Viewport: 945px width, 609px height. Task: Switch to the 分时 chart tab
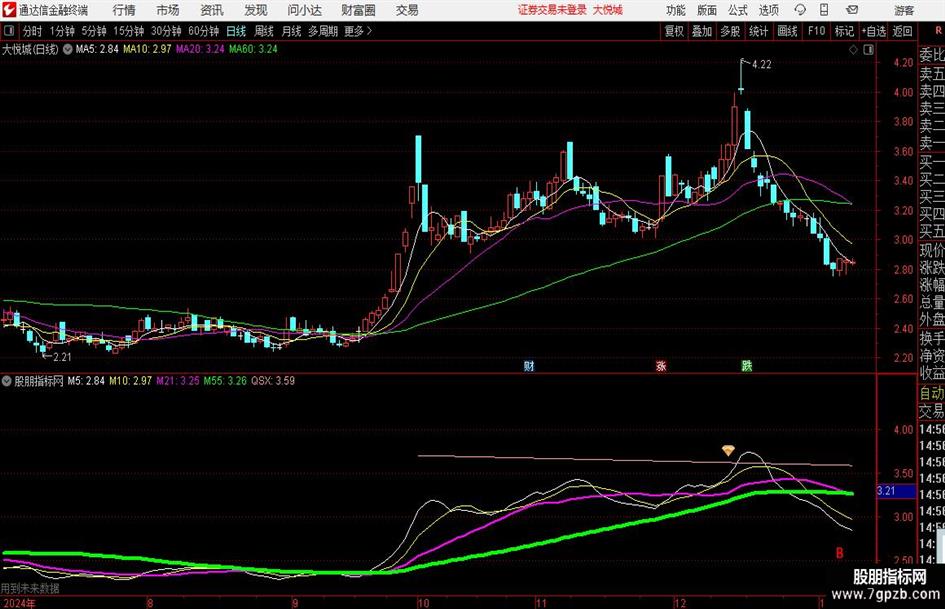33,31
